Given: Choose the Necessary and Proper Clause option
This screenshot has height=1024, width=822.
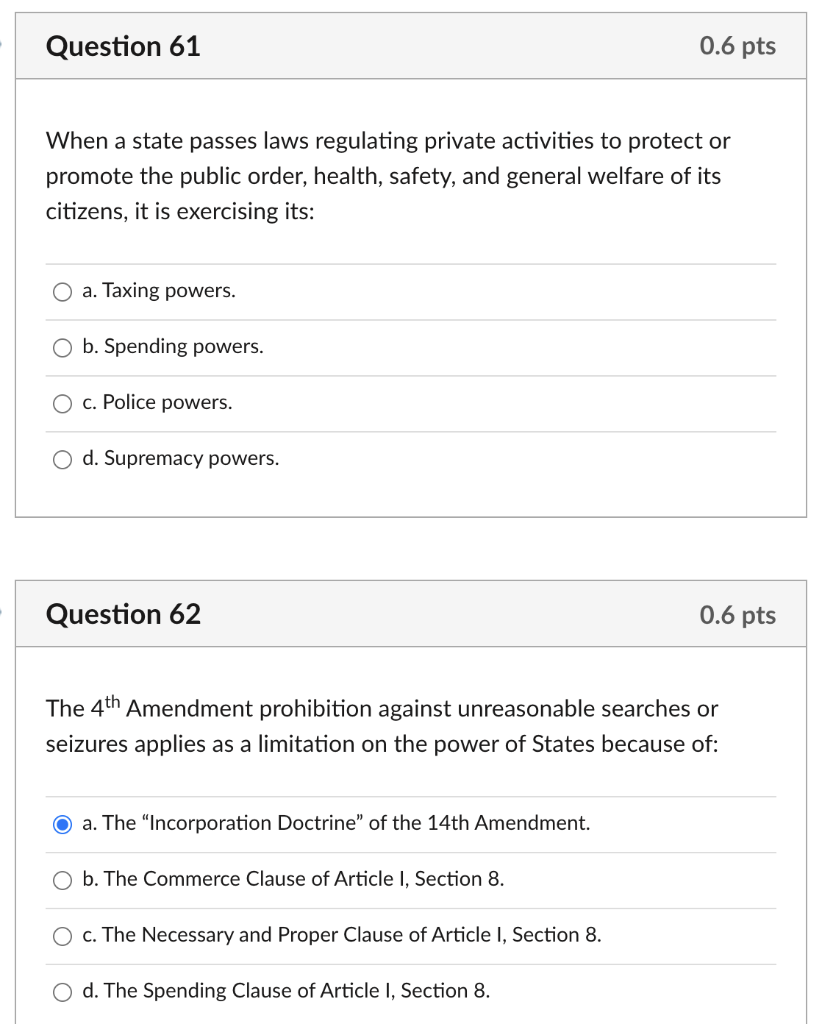Looking at the screenshot, I should click(62, 935).
